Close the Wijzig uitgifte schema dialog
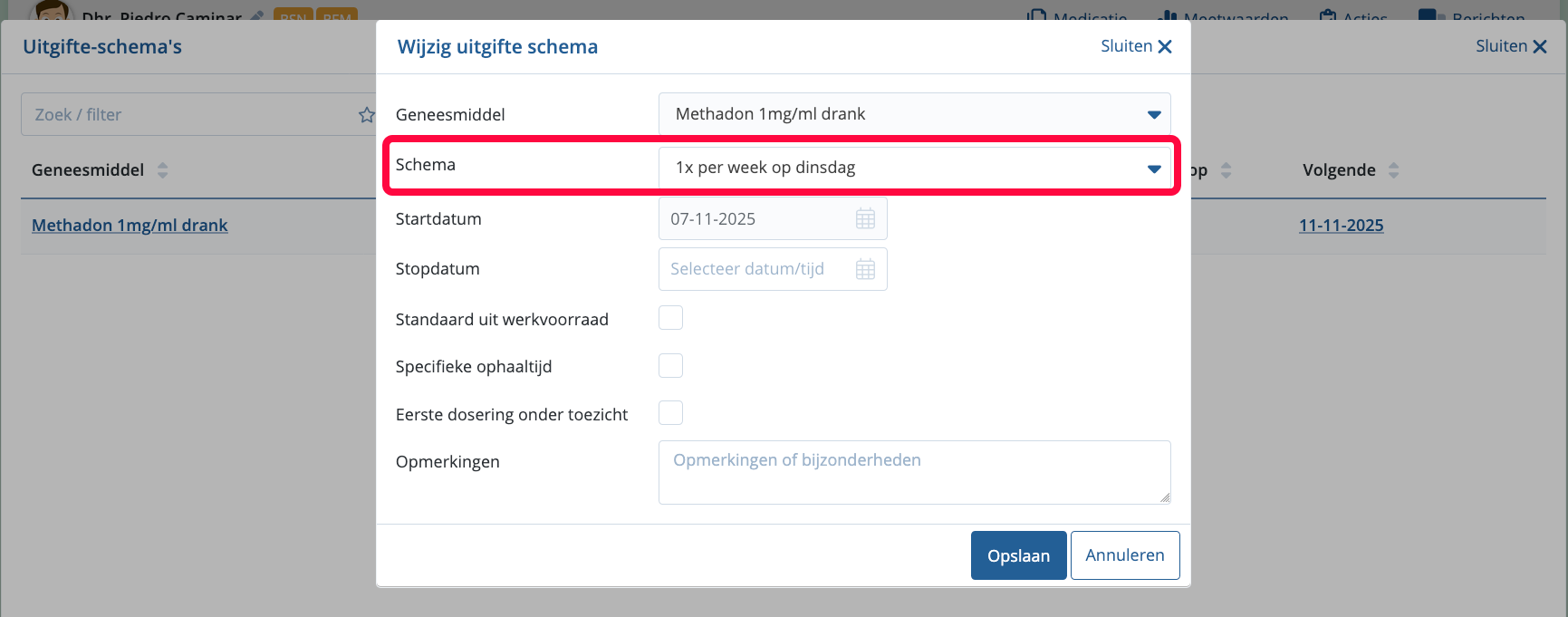 point(1136,46)
